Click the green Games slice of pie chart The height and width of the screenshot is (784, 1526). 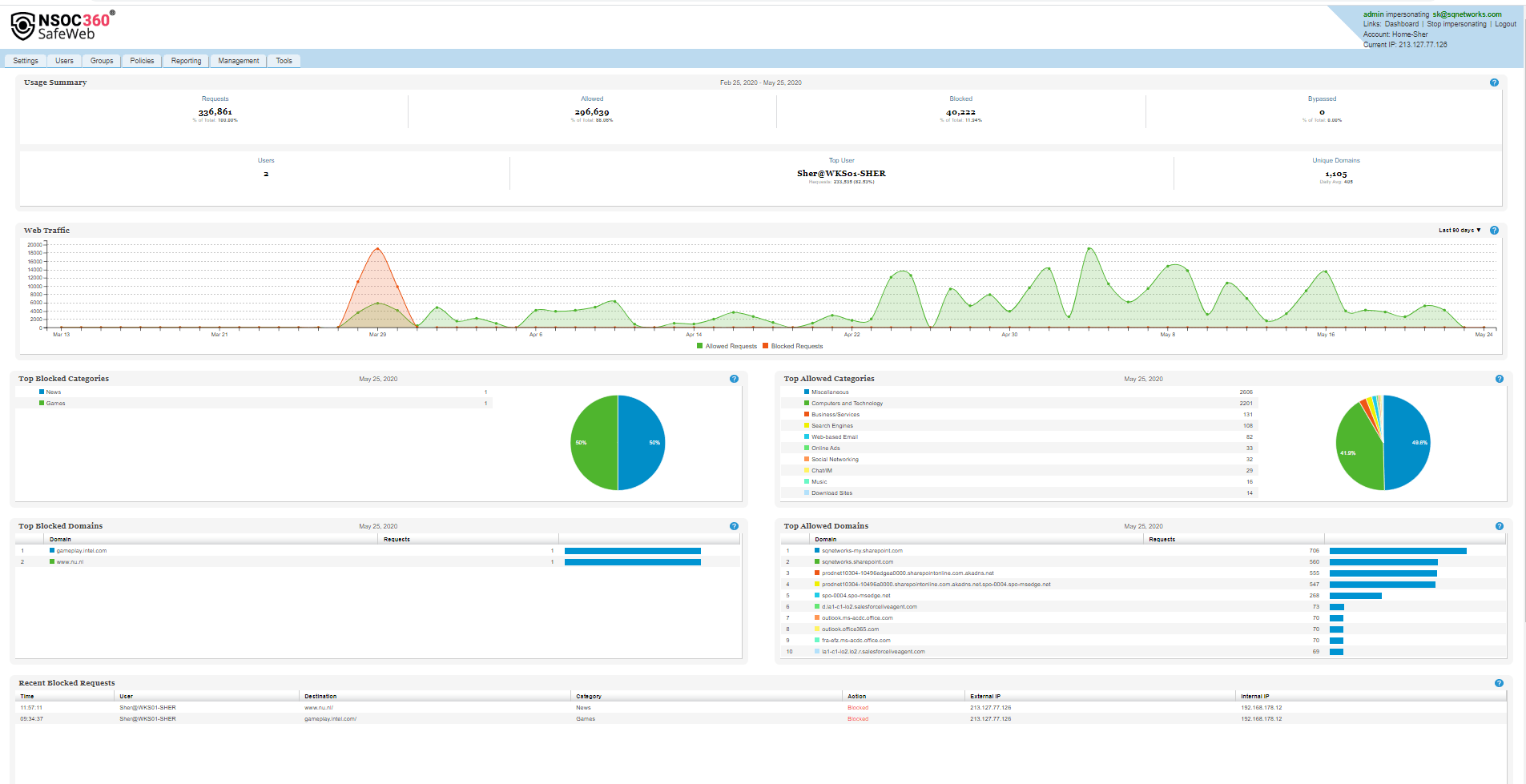(593, 443)
